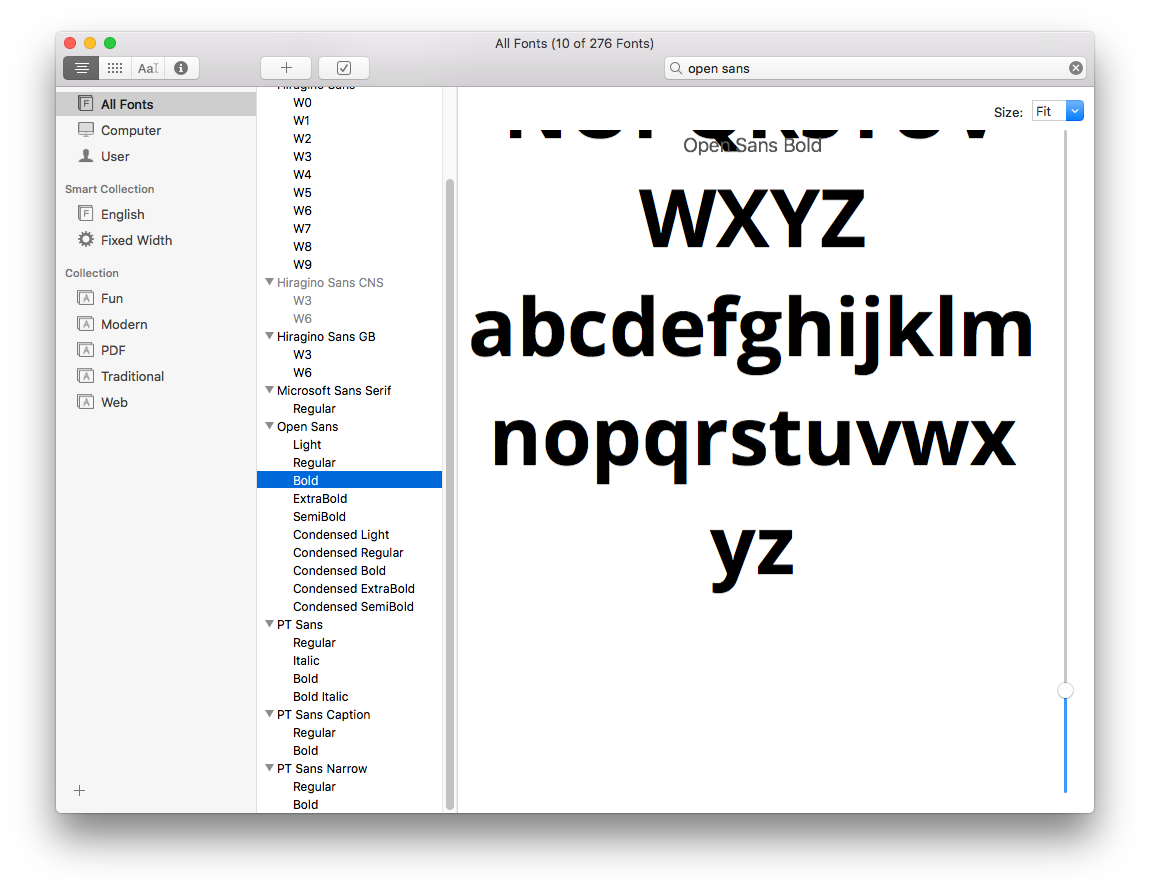Switch to sample list view
This screenshot has height=893, width=1150.
[x=81, y=68]
